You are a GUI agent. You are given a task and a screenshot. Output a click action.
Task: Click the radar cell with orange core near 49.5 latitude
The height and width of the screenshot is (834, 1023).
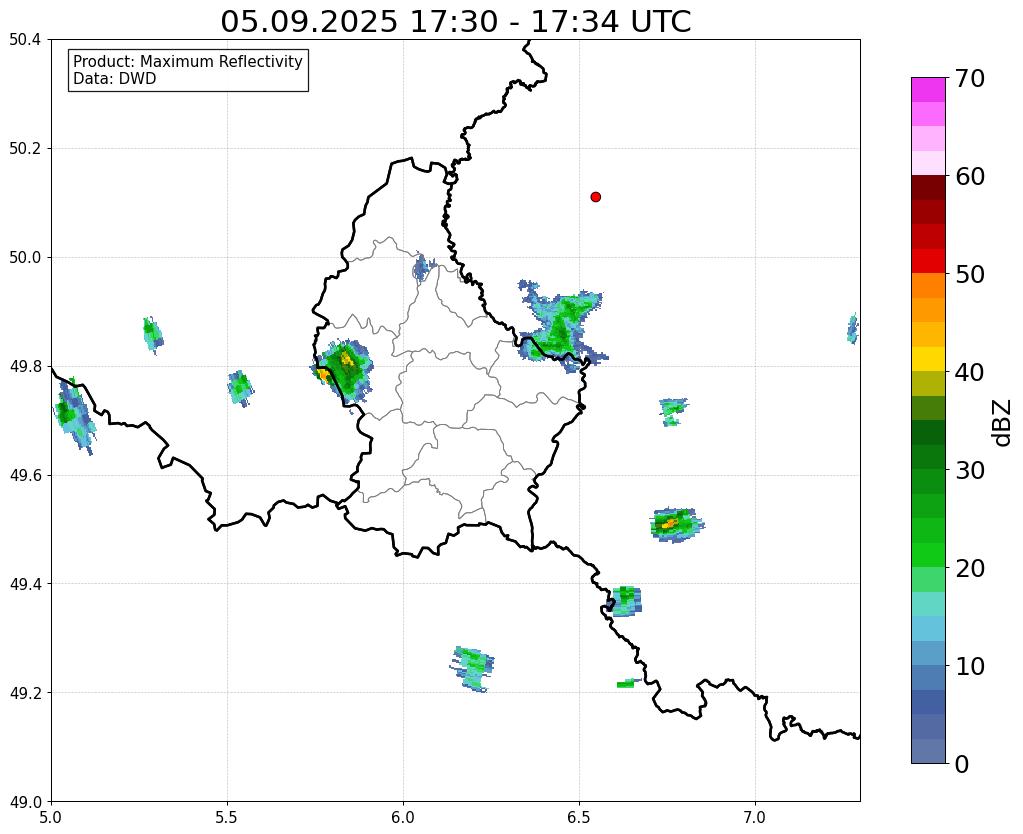(677, 524)
